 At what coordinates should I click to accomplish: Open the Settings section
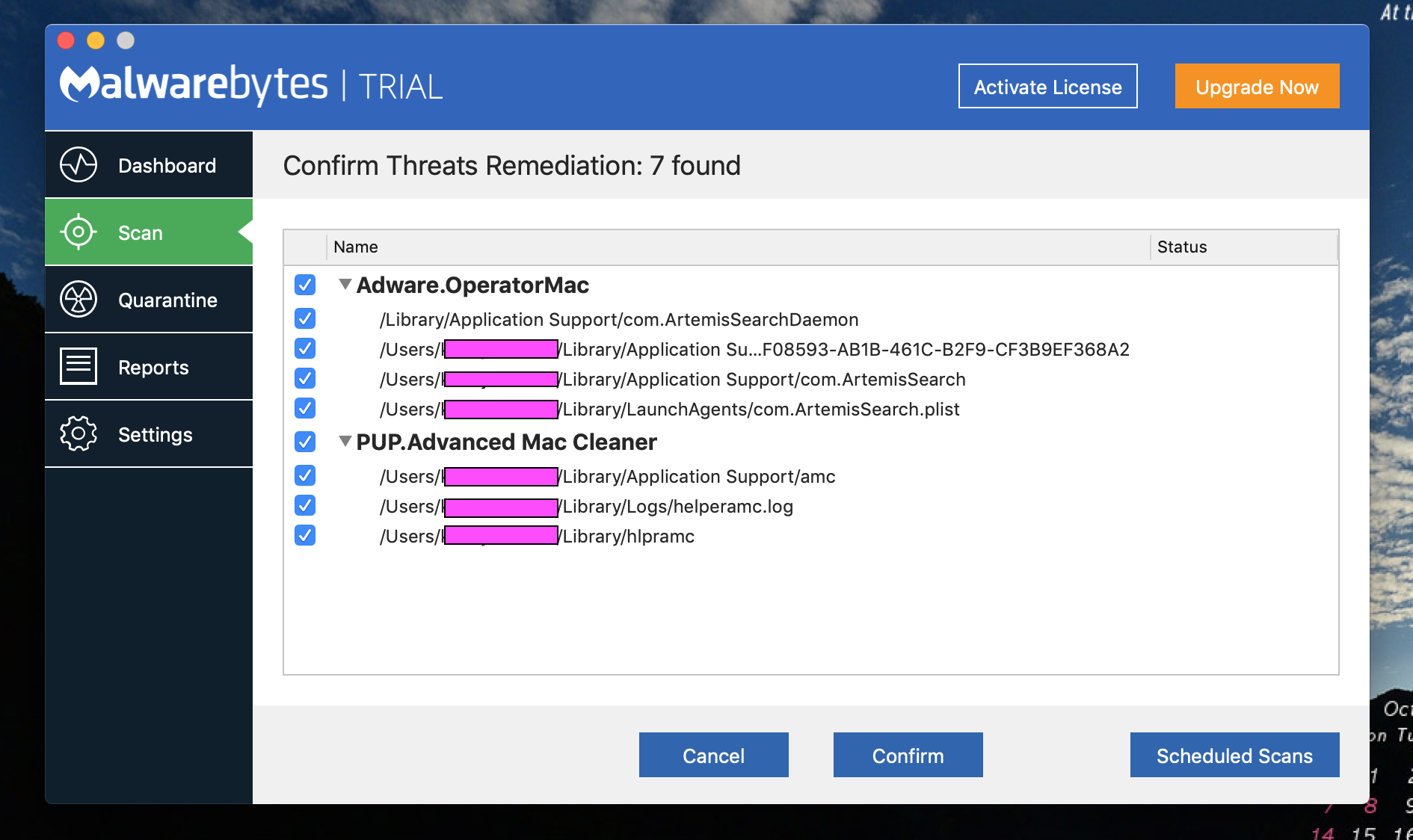click(x=149, y=434)
